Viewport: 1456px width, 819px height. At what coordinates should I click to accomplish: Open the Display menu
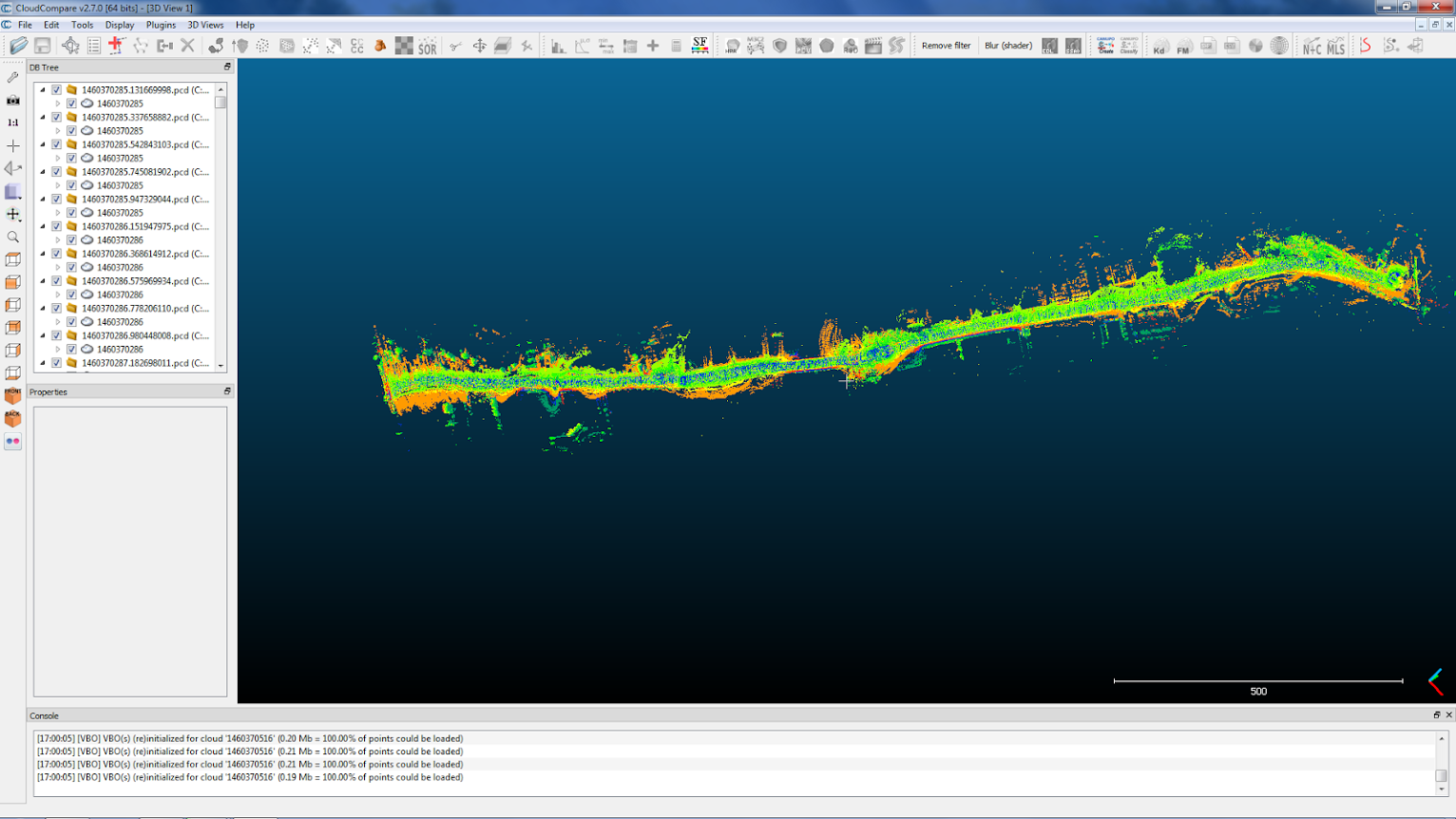pyautogui.click(x=120, y=25)
